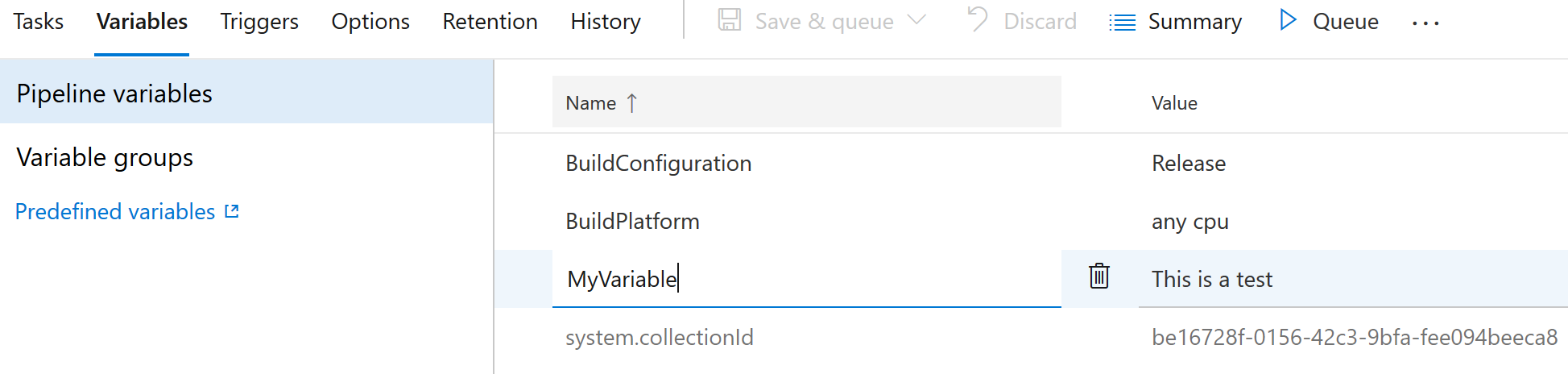Click the MyVariable name input field
Viewport: 1568px width, 374px height.
pyautogui.click(x=806, y=279)
